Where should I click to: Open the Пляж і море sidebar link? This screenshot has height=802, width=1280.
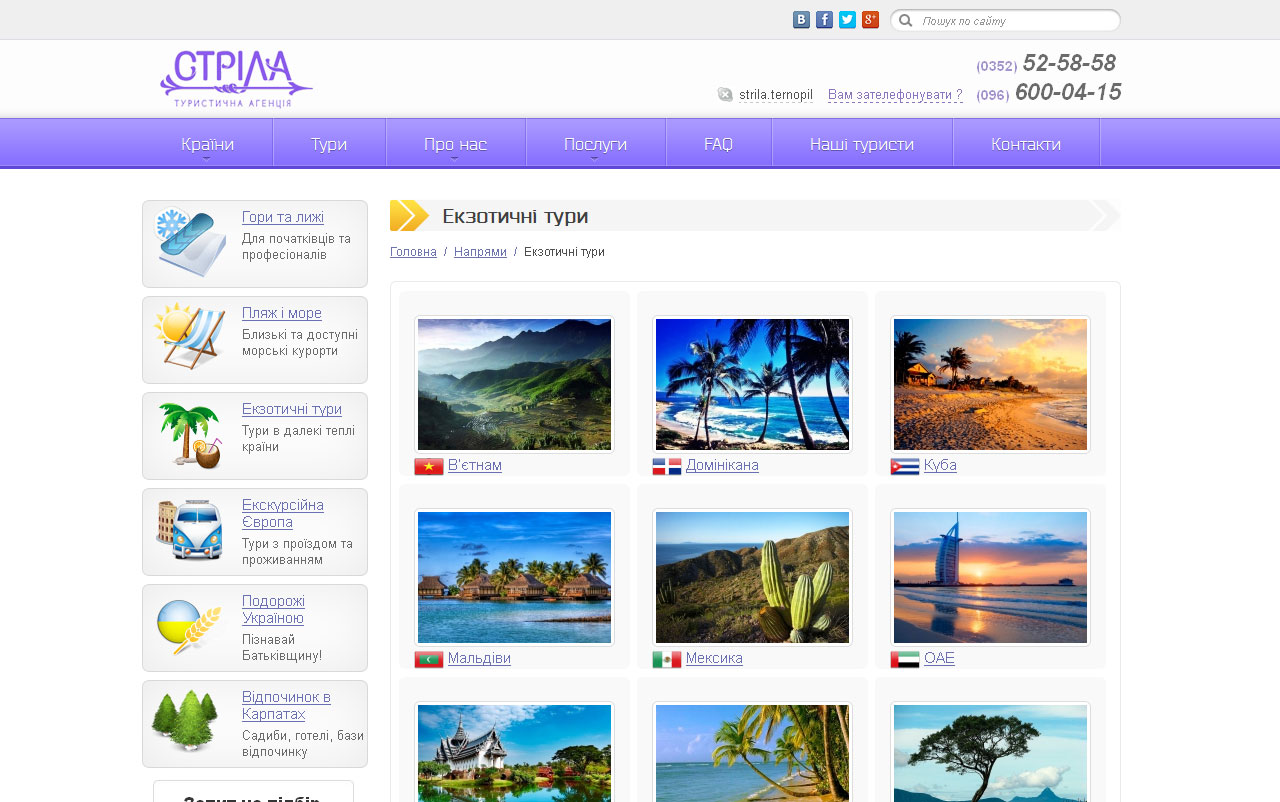(x=282, y=313)
